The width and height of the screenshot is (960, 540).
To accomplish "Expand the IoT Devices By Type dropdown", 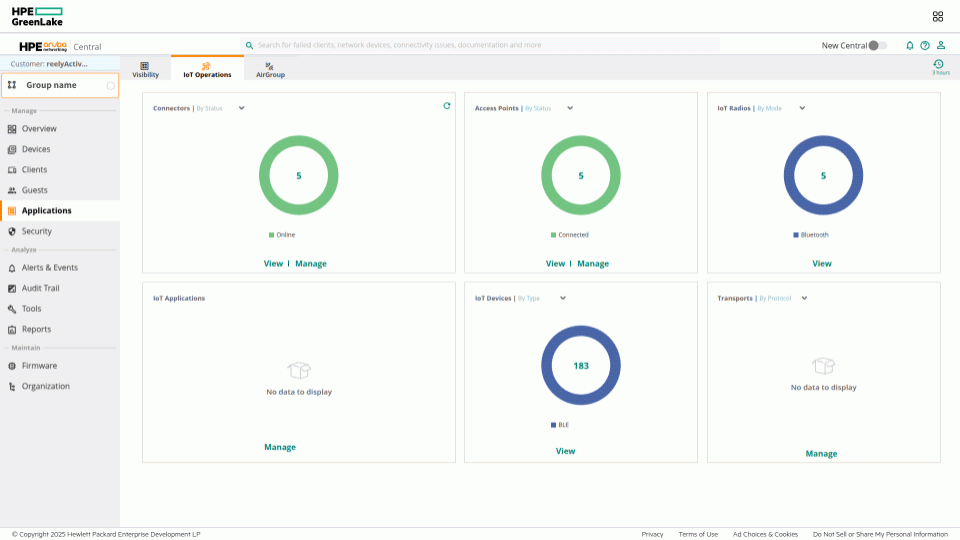I will click(x=563, y=298).
